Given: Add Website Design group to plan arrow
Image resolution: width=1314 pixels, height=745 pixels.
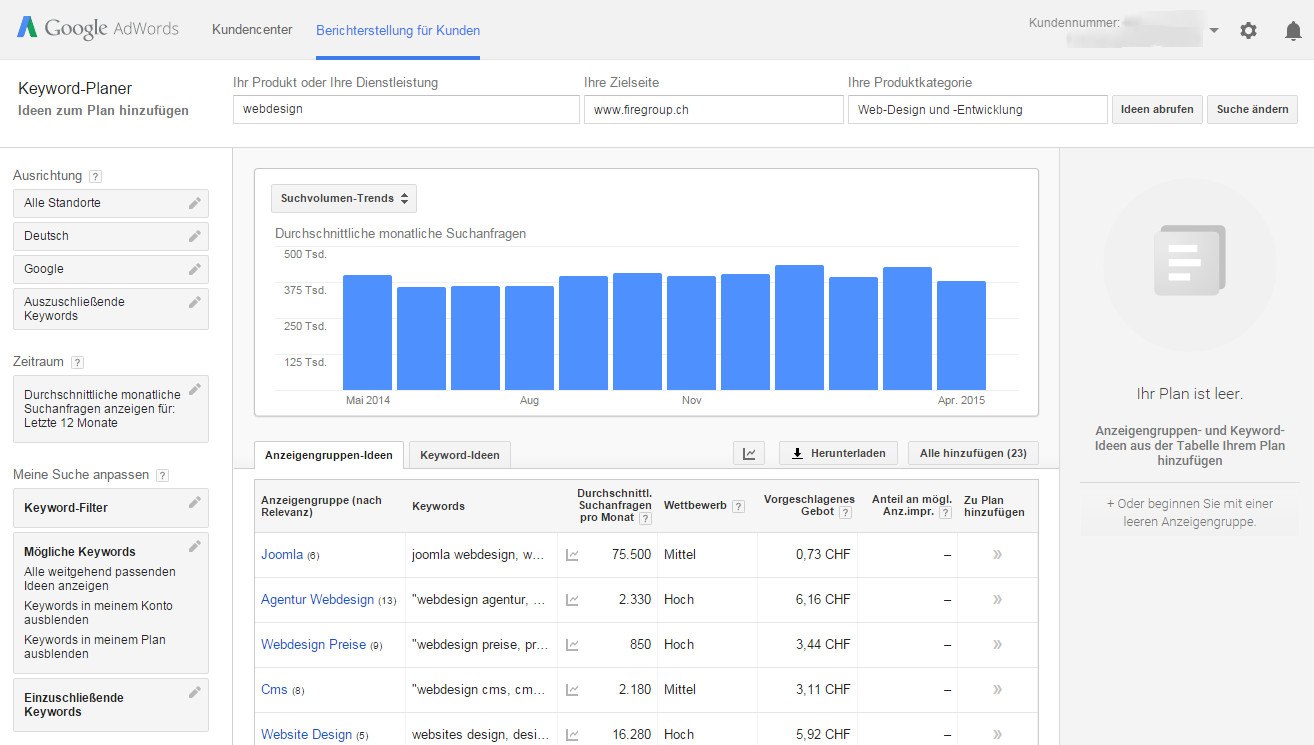Looking at the screenshot, I should (997, 734).
